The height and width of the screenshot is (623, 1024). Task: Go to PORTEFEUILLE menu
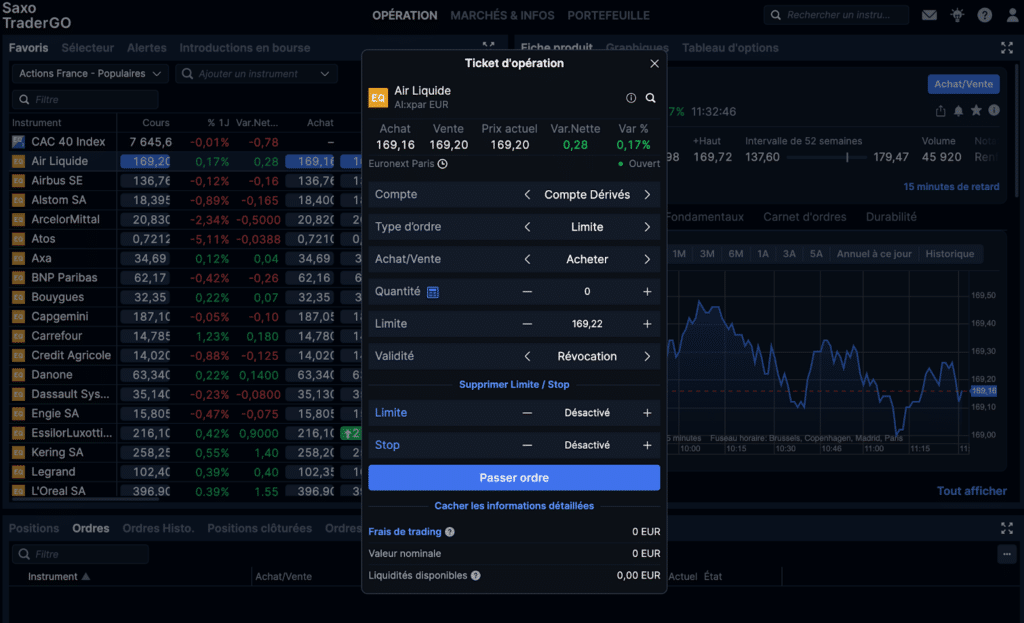click(x=608, y=15)
